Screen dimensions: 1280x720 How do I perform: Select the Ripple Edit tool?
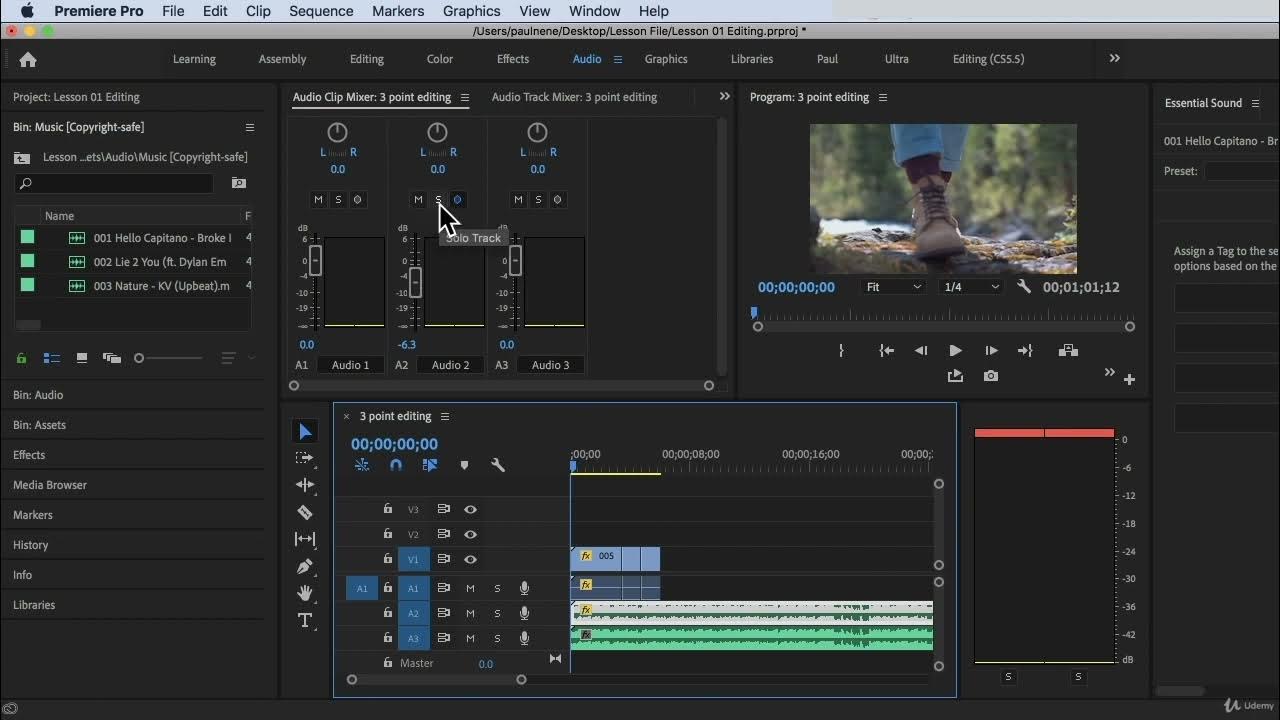point(305,485)
